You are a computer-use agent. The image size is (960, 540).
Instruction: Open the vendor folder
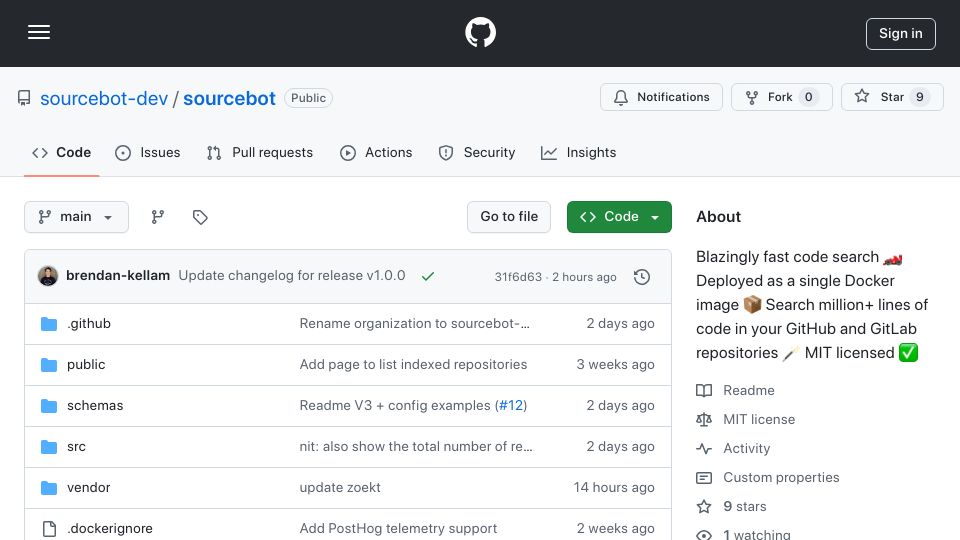click(x=89, y=487)
